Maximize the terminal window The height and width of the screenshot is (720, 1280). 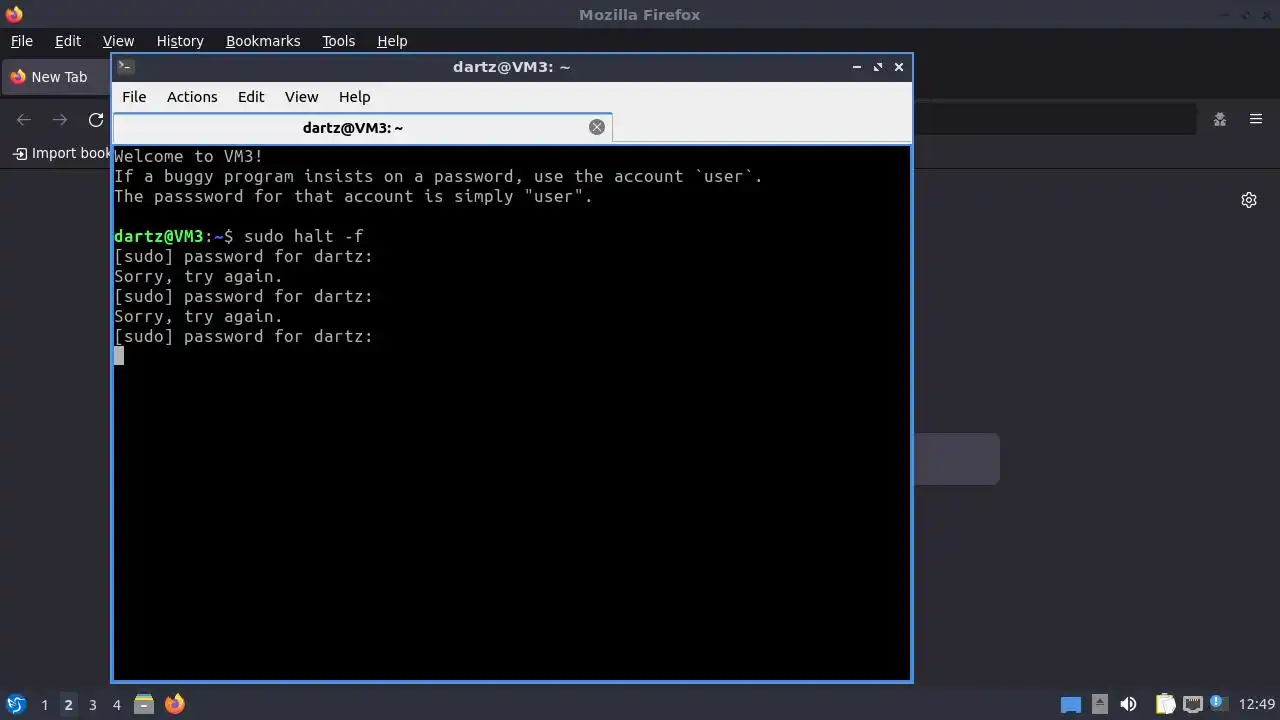point(878,67)
